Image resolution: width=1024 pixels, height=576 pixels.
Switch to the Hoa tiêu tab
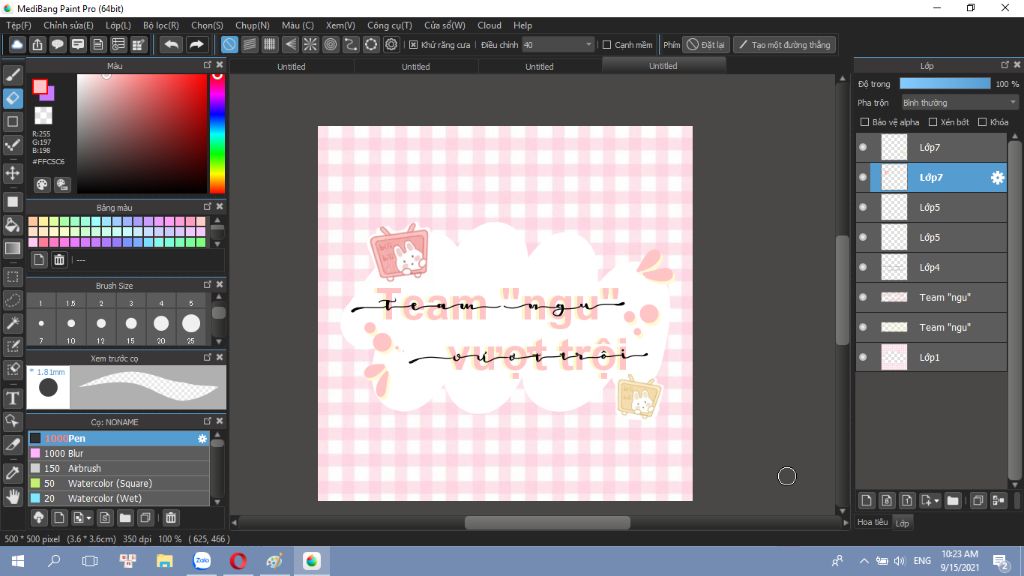coord(872,522)
